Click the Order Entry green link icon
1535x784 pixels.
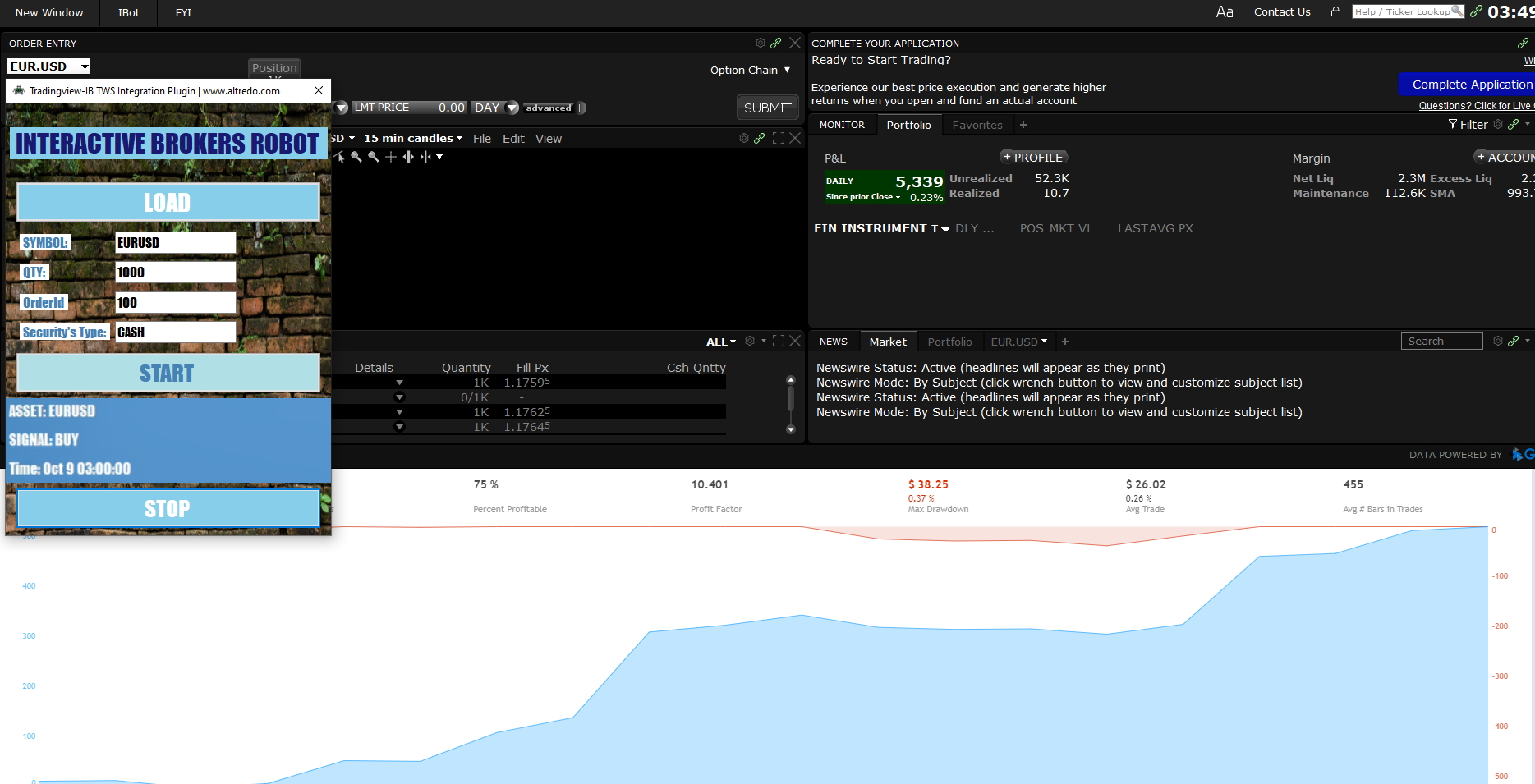[776, 43]
